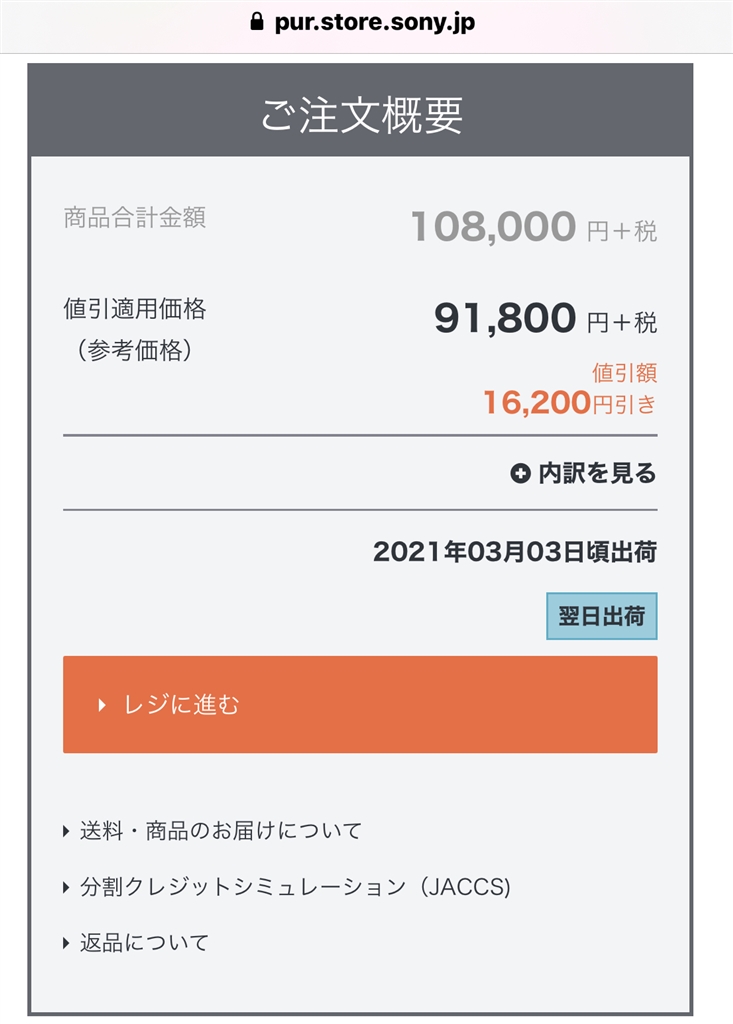Click triangle beside 返品について
Image resolution: width=733 pixels, height=1024 pixels.
tap(67, 942)
